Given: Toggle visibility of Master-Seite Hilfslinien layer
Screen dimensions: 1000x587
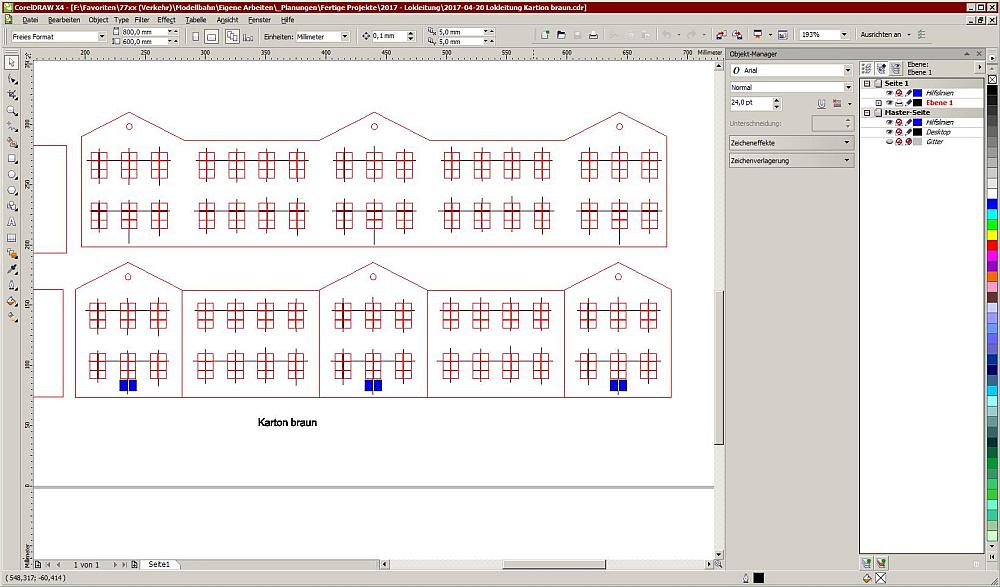Looking at the screenshot, I should (889, 123).
